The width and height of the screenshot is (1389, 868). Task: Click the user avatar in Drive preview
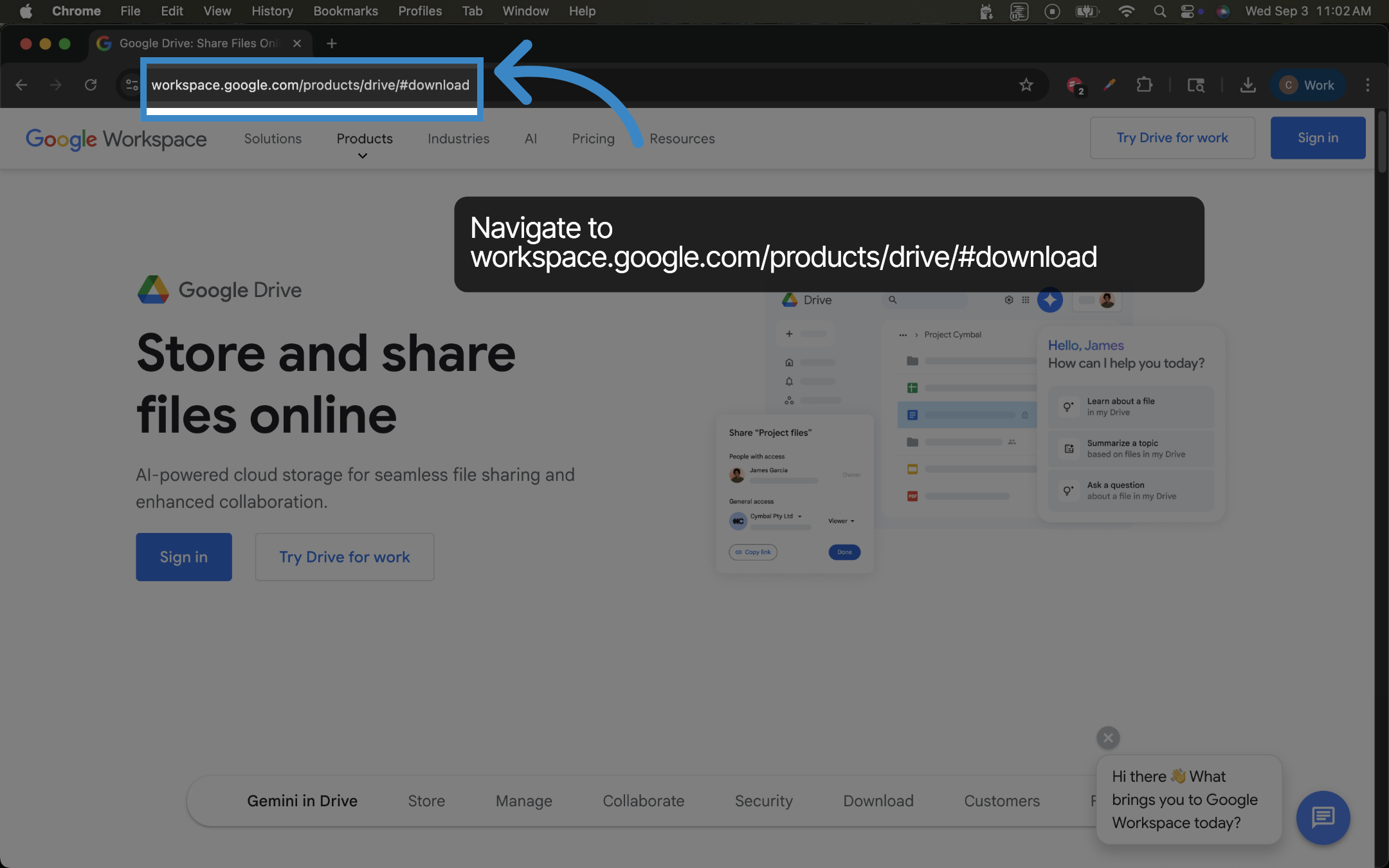[x=1107, y=300]
